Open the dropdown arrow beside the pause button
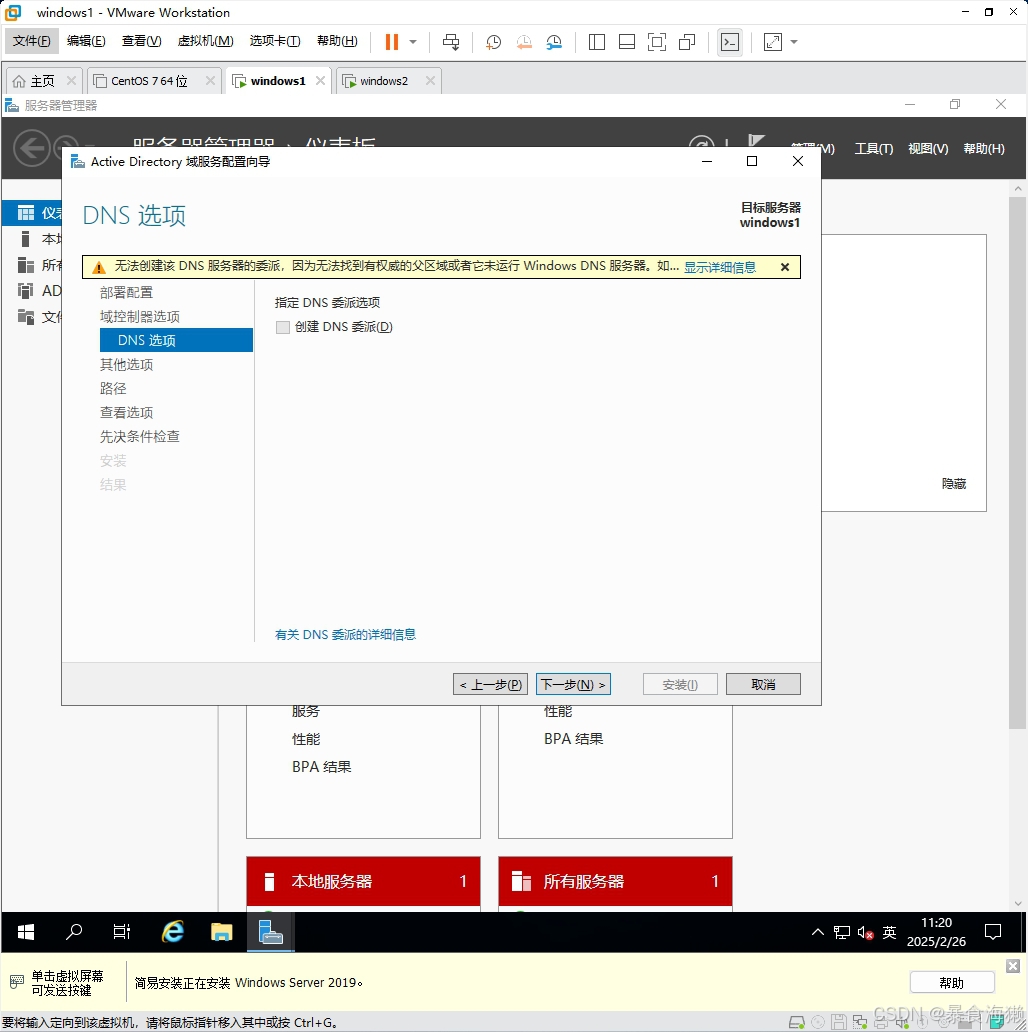1028x1032 pixels. click(413, 42)
